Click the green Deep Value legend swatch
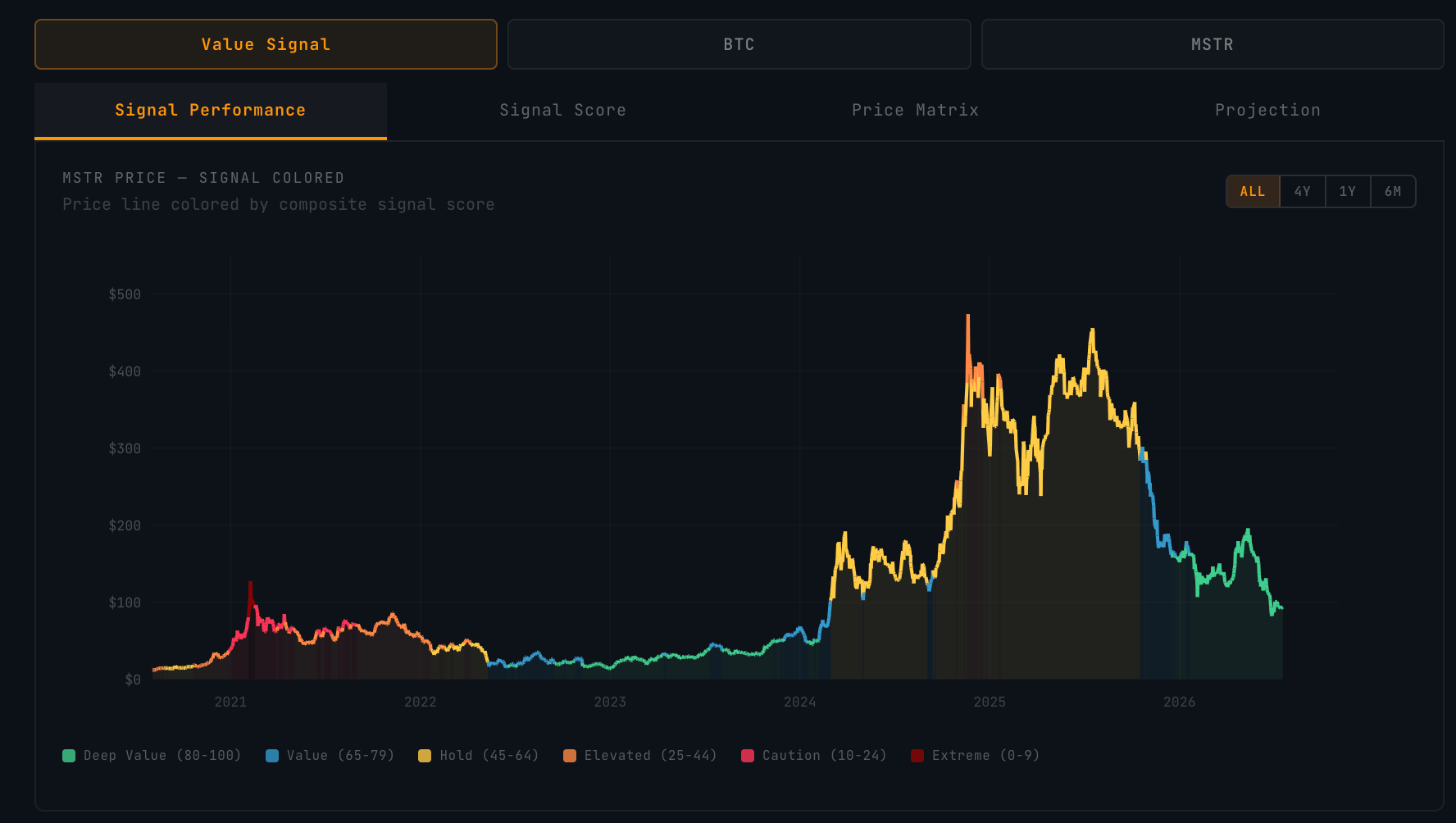This screenshot has height=823, width=1456. 69,756
